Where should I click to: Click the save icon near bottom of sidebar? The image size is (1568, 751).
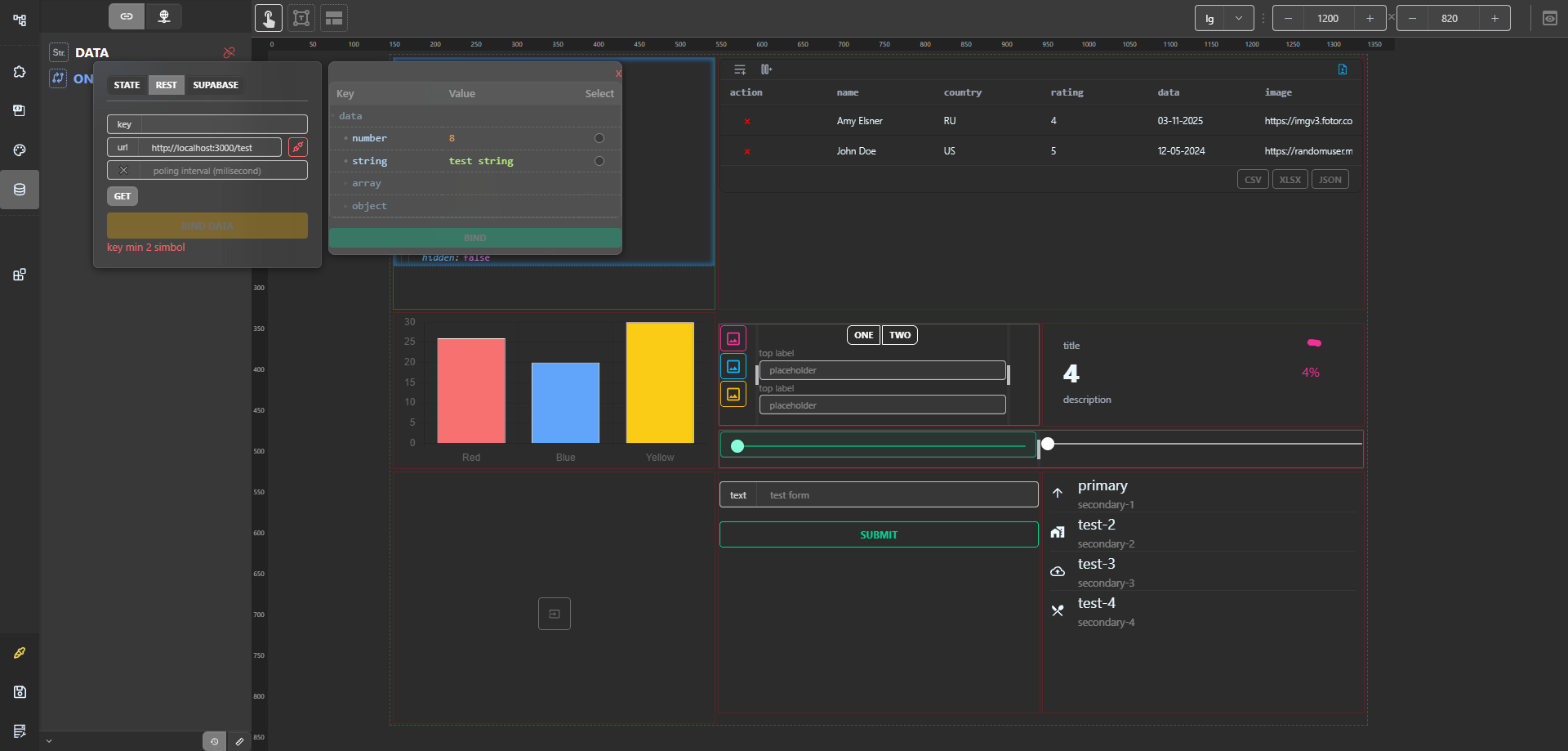click(x=19, y=691)
